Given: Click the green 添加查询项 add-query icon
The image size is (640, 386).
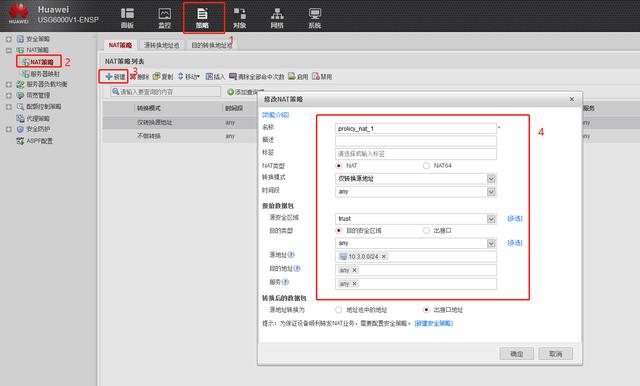Looking at the screenshot, I should pyautogui.click(x=231, y=92).
